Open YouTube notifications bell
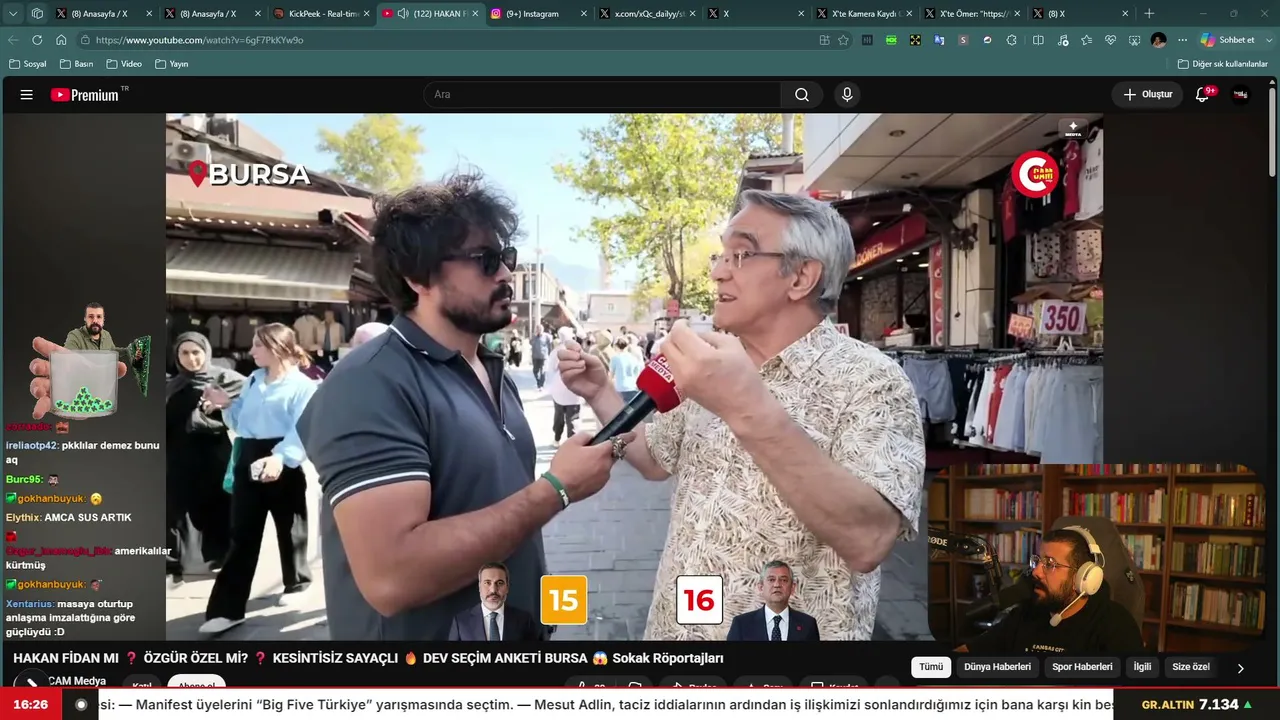This screenshot has width=1280, height=720. (x=1203, y=95)
